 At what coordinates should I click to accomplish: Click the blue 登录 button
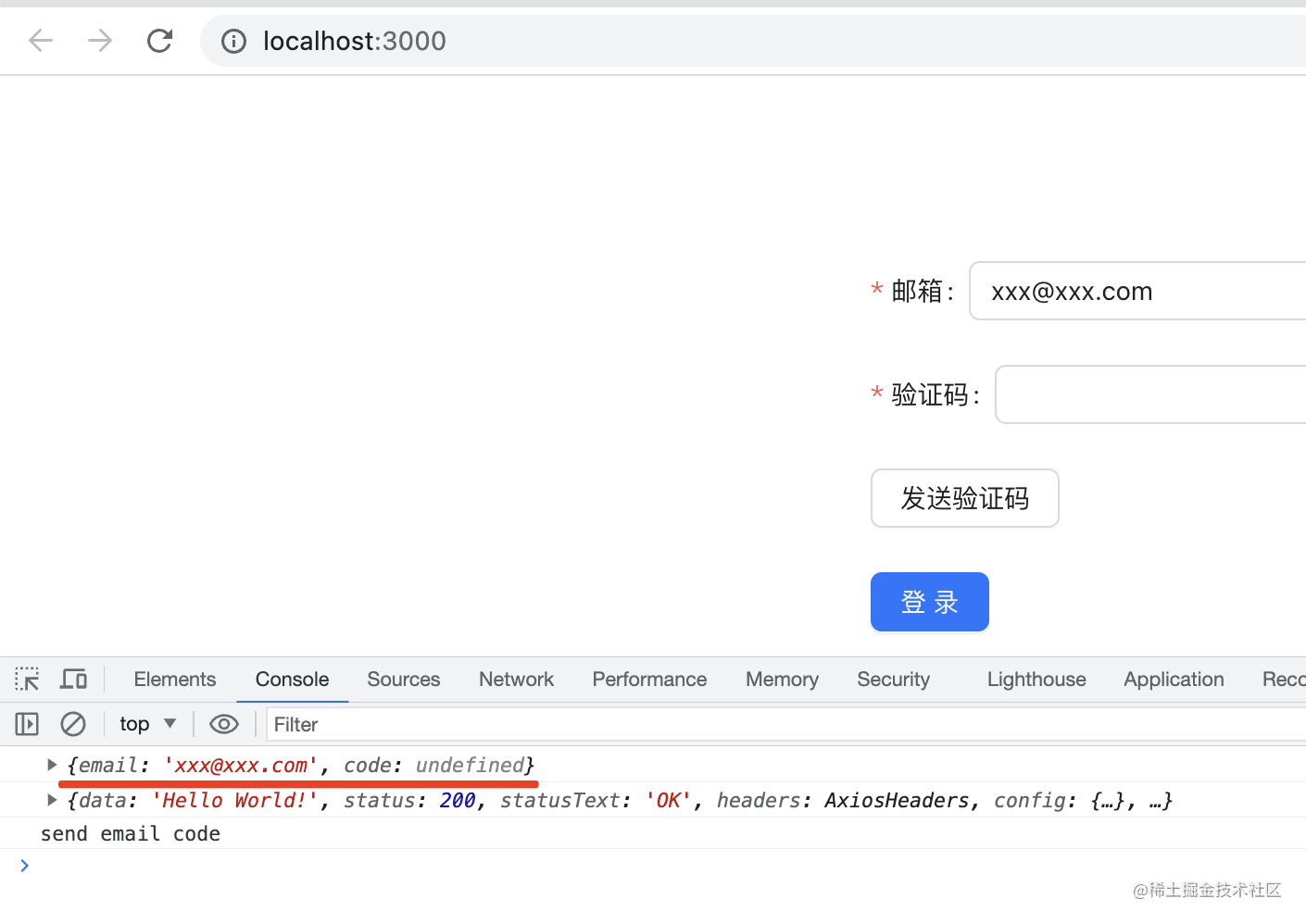tap(929, 602)
